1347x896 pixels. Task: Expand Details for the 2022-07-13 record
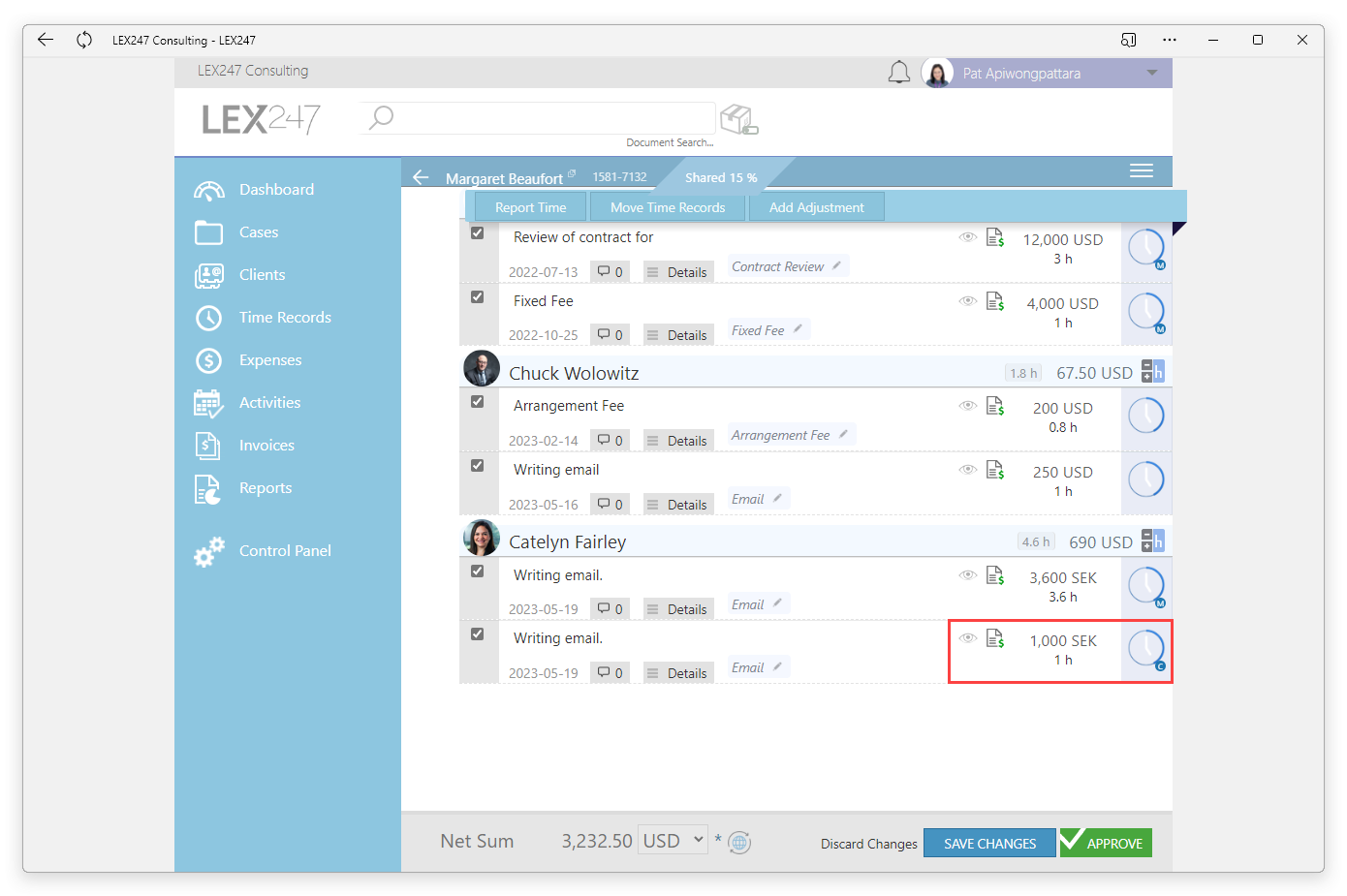677,272
